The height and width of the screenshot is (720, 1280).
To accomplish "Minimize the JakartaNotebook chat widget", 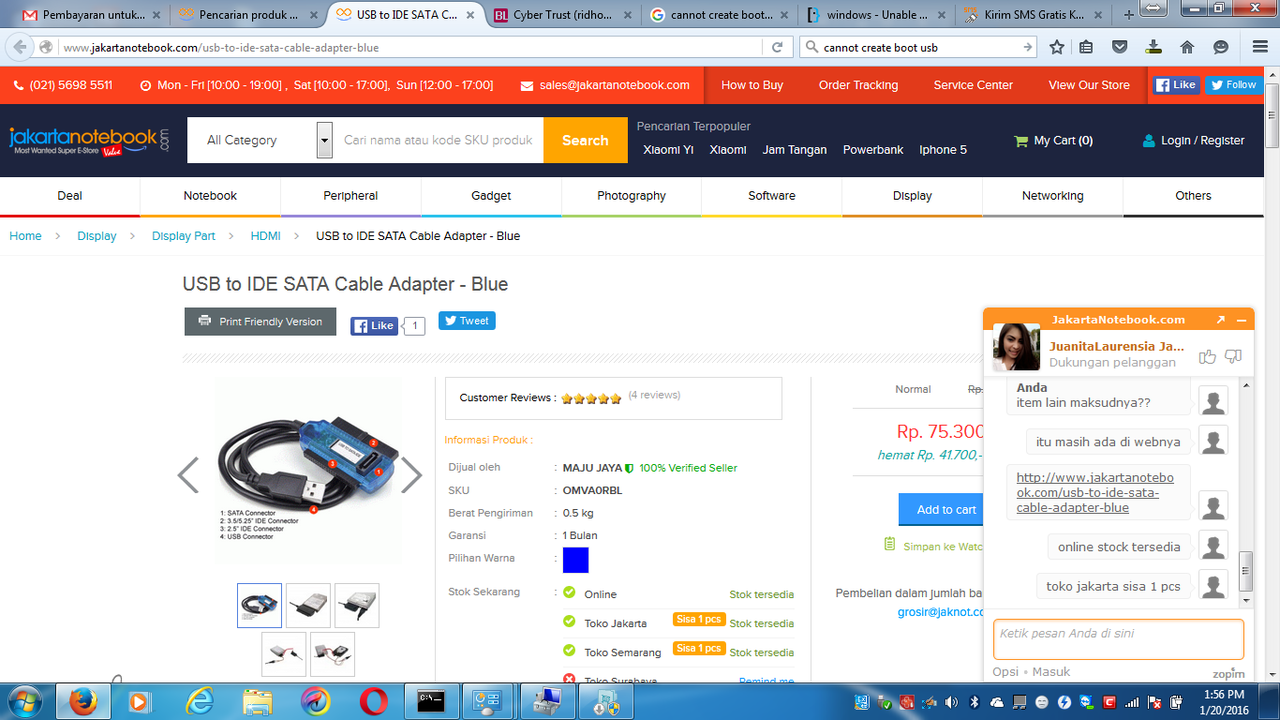I will (1242, 320).
